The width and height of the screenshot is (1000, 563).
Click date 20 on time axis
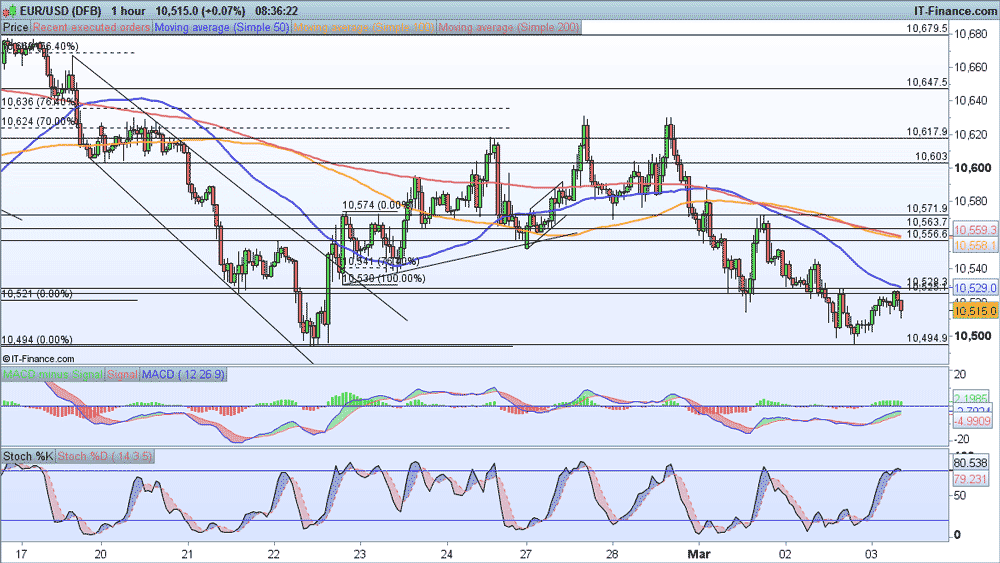[x=101, y=553]
